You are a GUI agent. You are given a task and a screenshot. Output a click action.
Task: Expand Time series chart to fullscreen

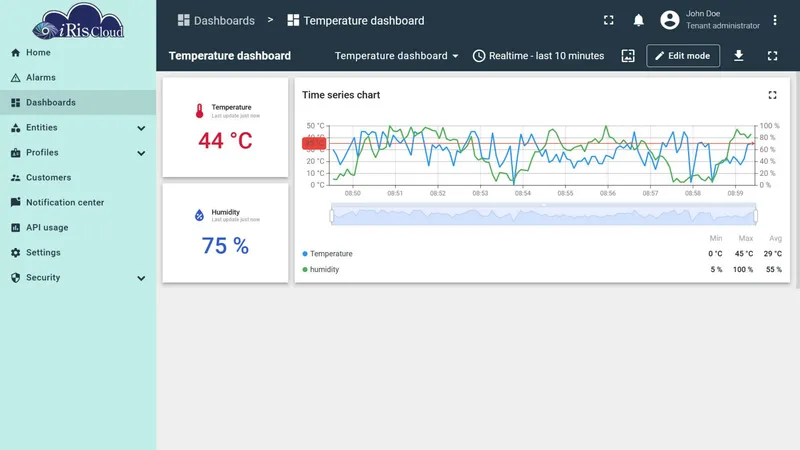coord(772,95)
